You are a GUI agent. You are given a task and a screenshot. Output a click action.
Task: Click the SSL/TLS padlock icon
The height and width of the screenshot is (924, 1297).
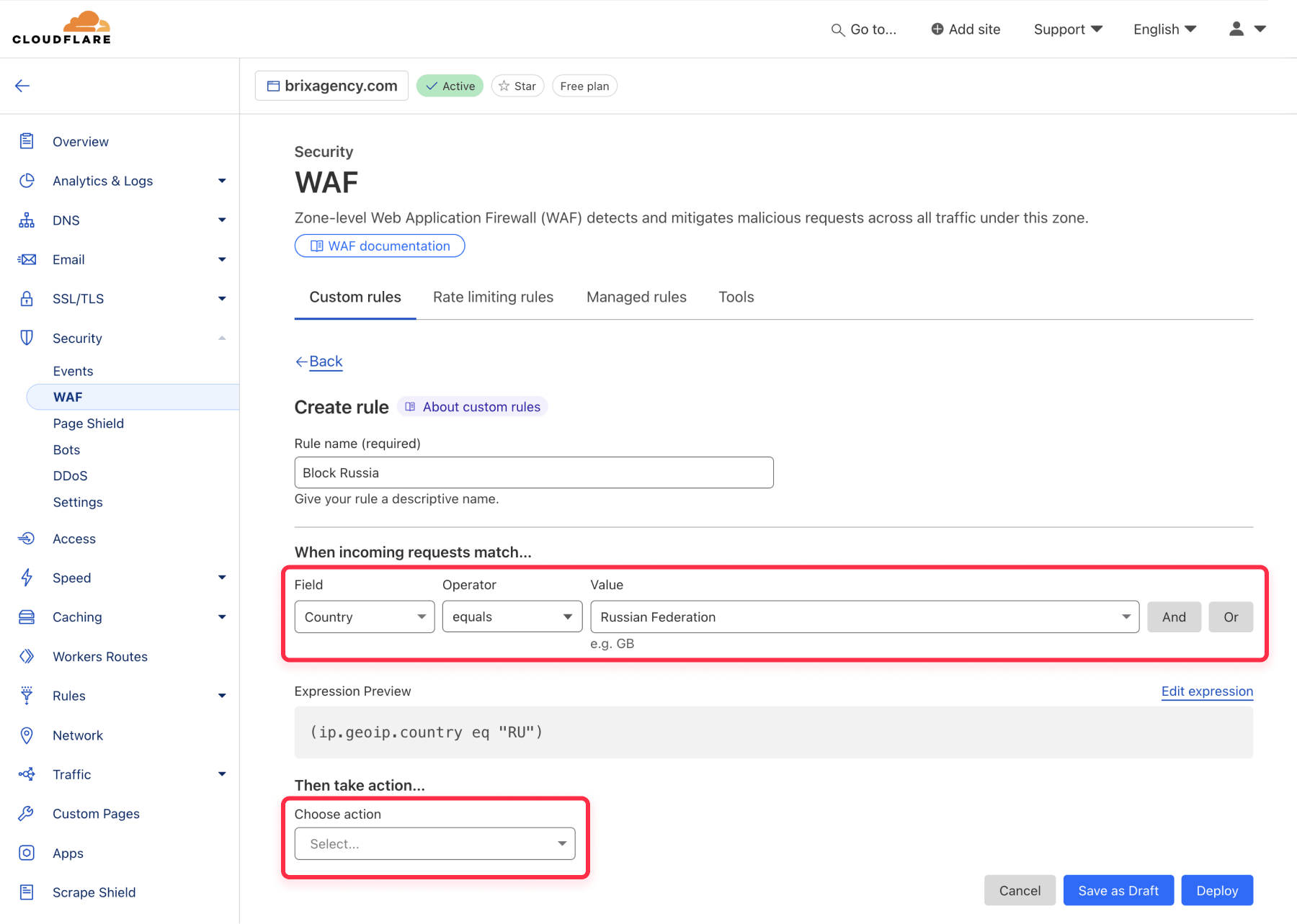click(27, 299)
